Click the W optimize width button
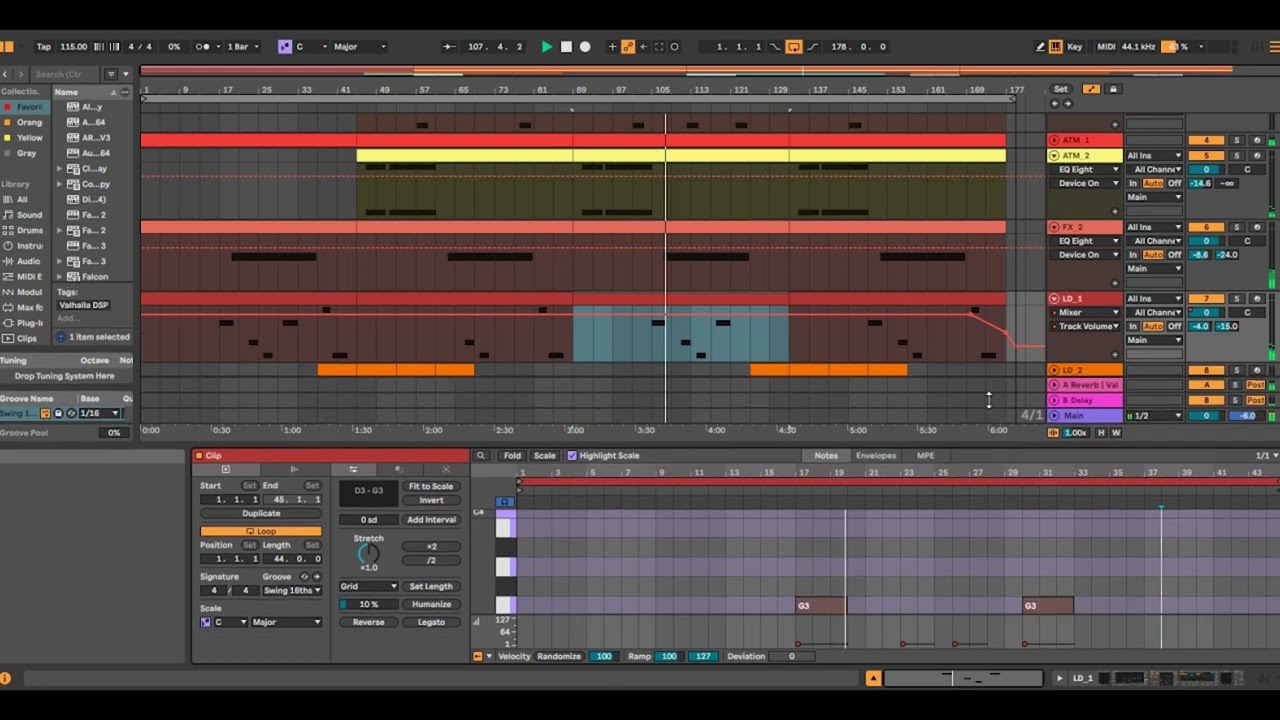 tap(1116, 433)
